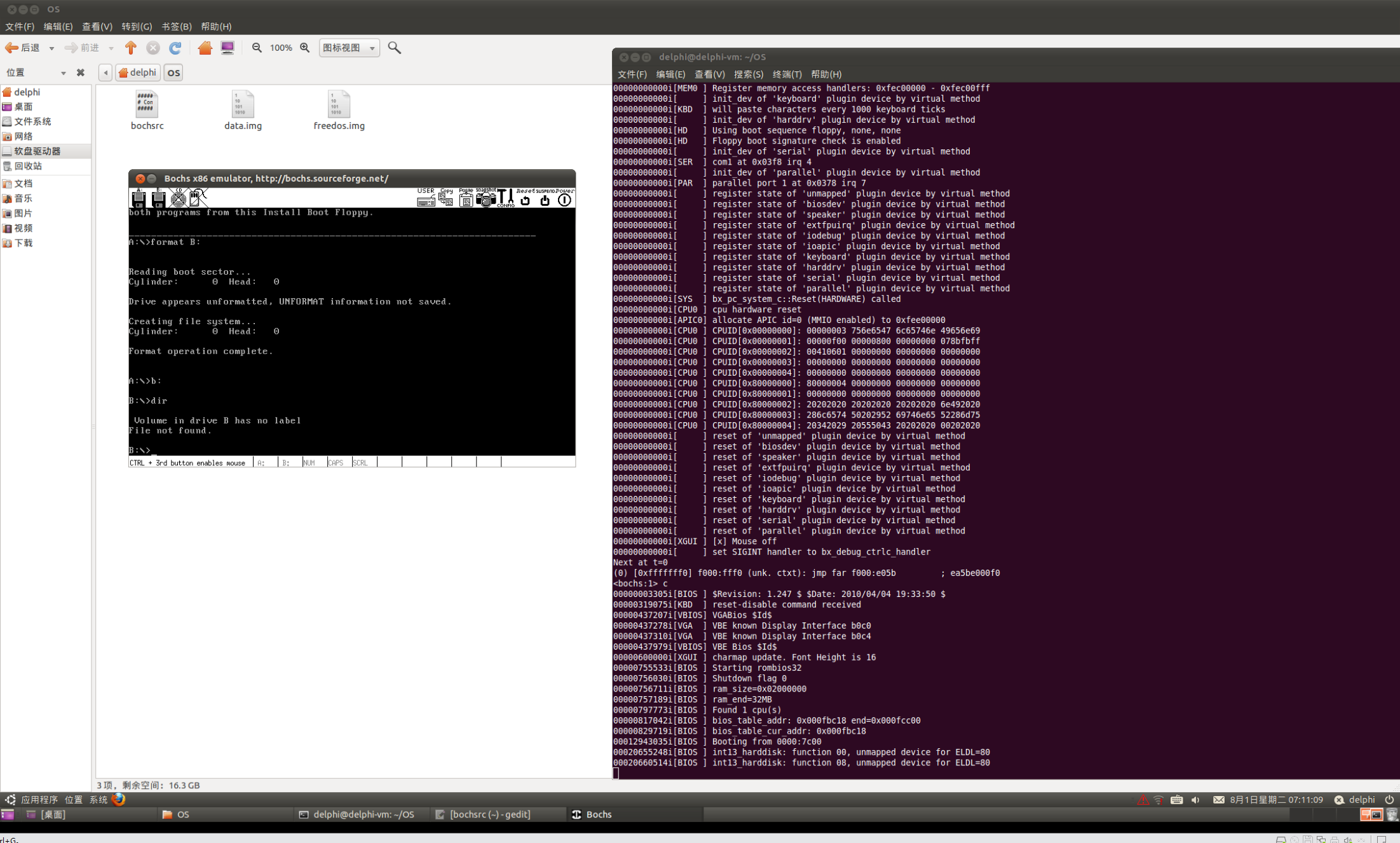The width and height of the screenshot is (1400, 843).
Task: Click the Bochs Snapshot camera icon
Action: pyautogui.click(x=486, y=200)
